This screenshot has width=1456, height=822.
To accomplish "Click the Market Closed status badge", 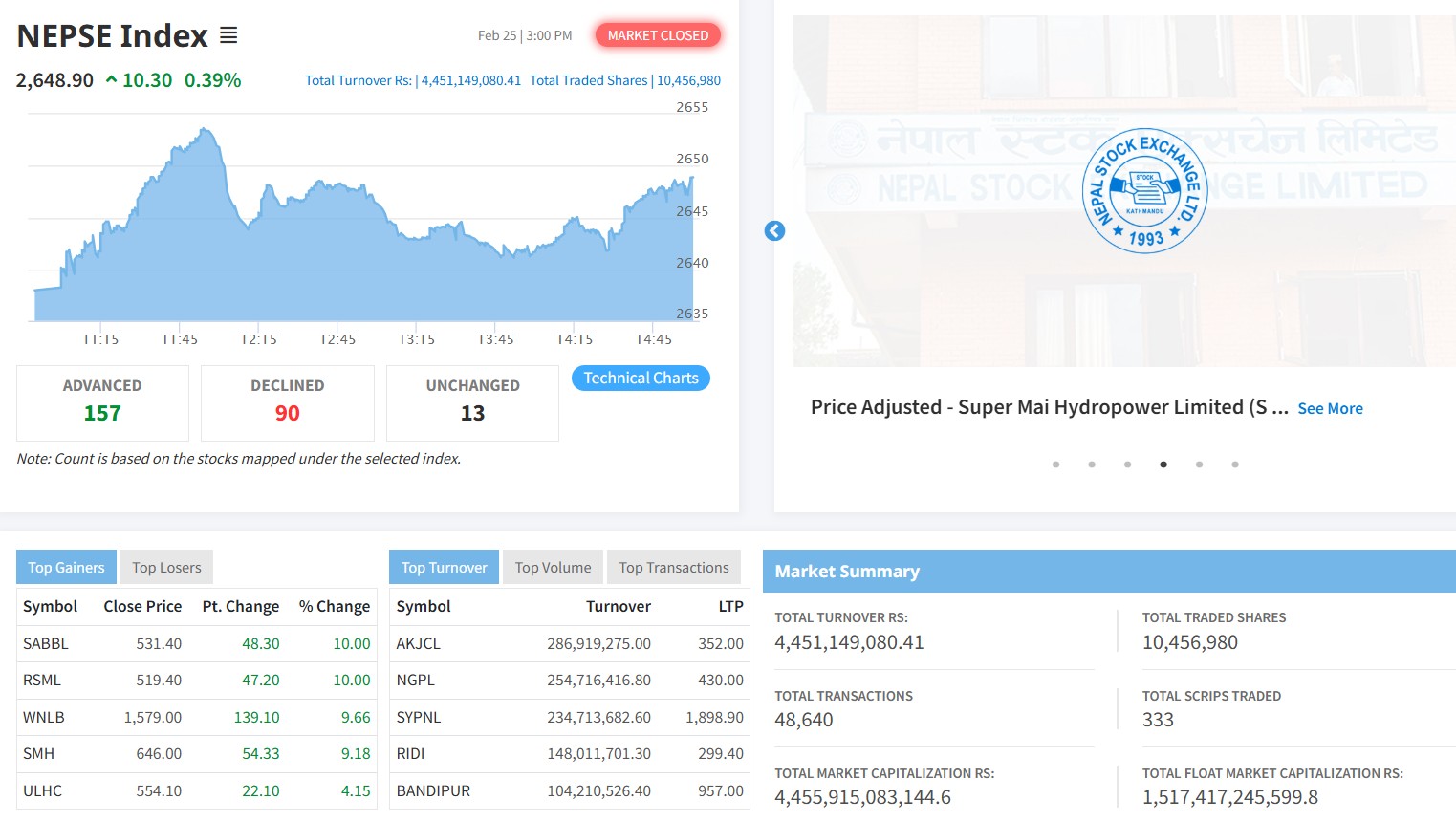I will [x=658, y=35].
